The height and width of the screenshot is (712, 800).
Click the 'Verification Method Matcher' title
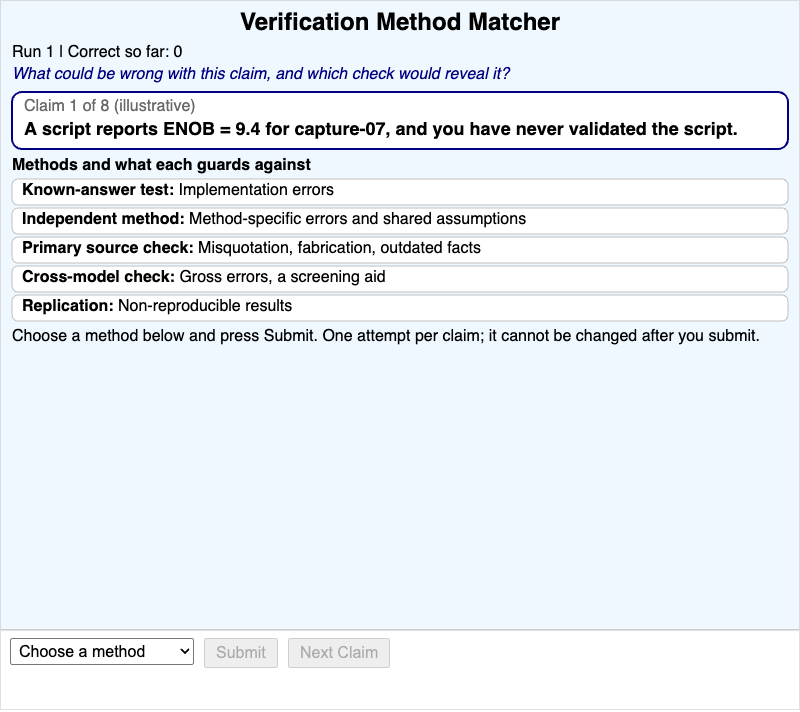tap(400, 22)
